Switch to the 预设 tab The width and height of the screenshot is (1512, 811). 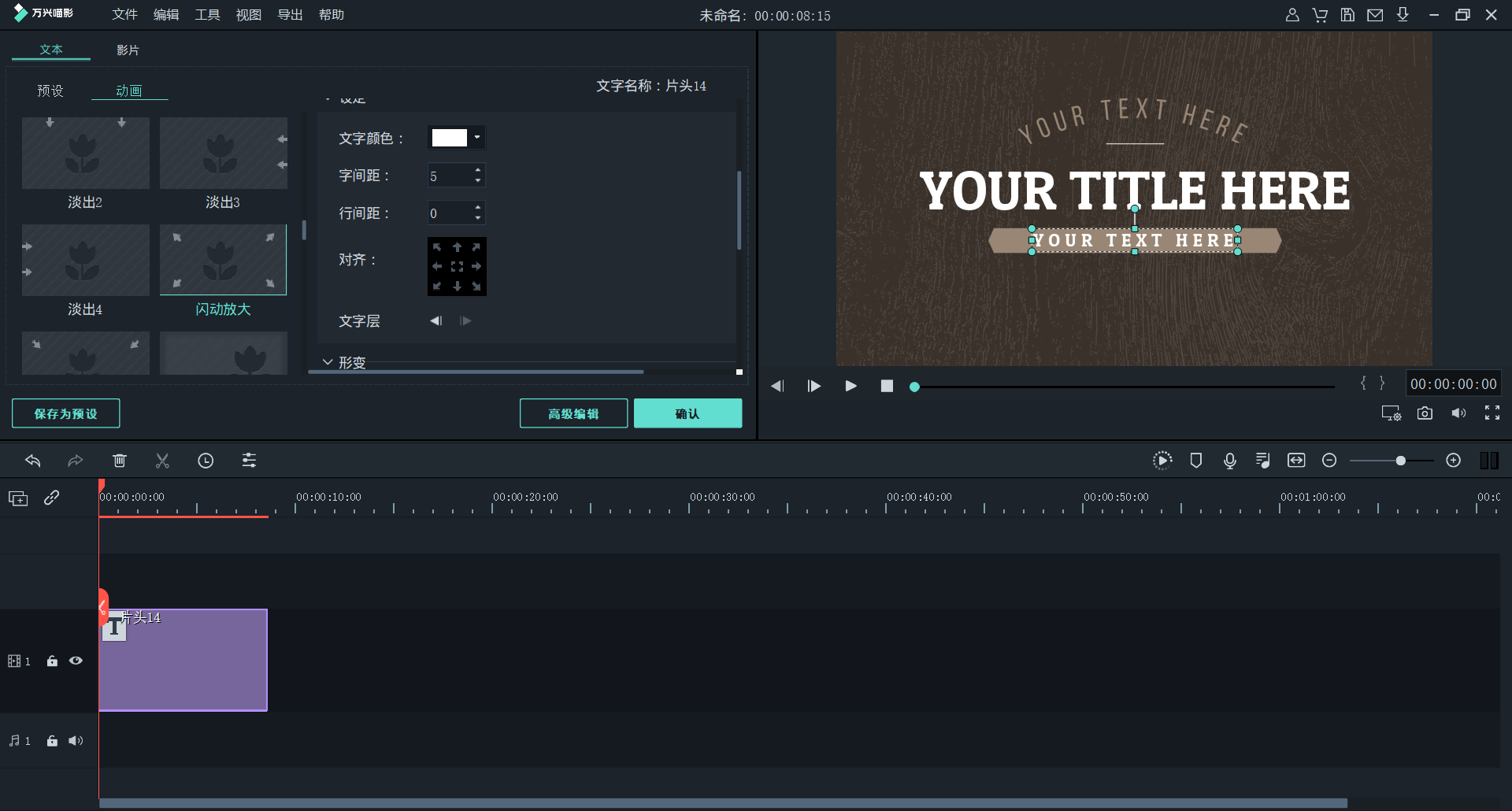coord(50,91)
